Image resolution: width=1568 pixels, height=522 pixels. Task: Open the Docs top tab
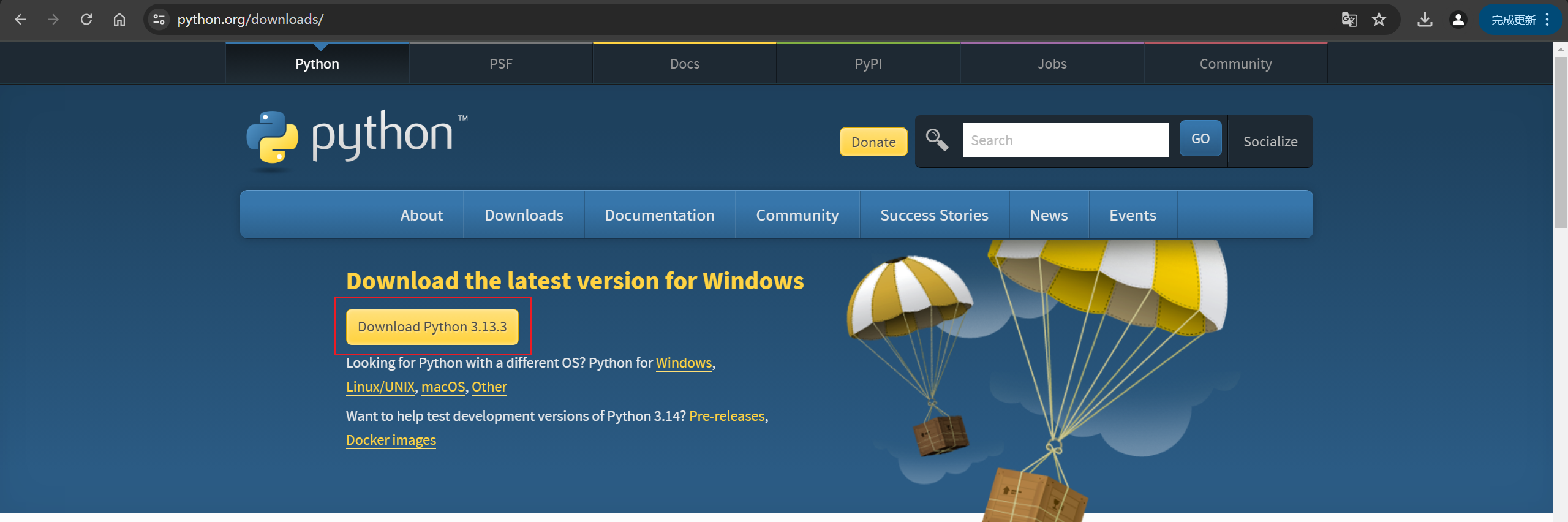coord(685,64)
